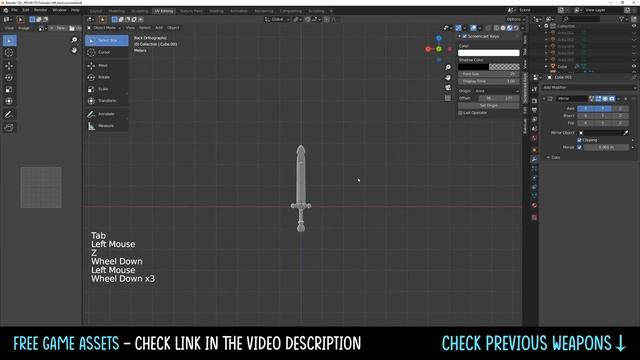Switch perspective/orthographic grid icon
This screenshot has height=360, width=640.
click(448, 98)
